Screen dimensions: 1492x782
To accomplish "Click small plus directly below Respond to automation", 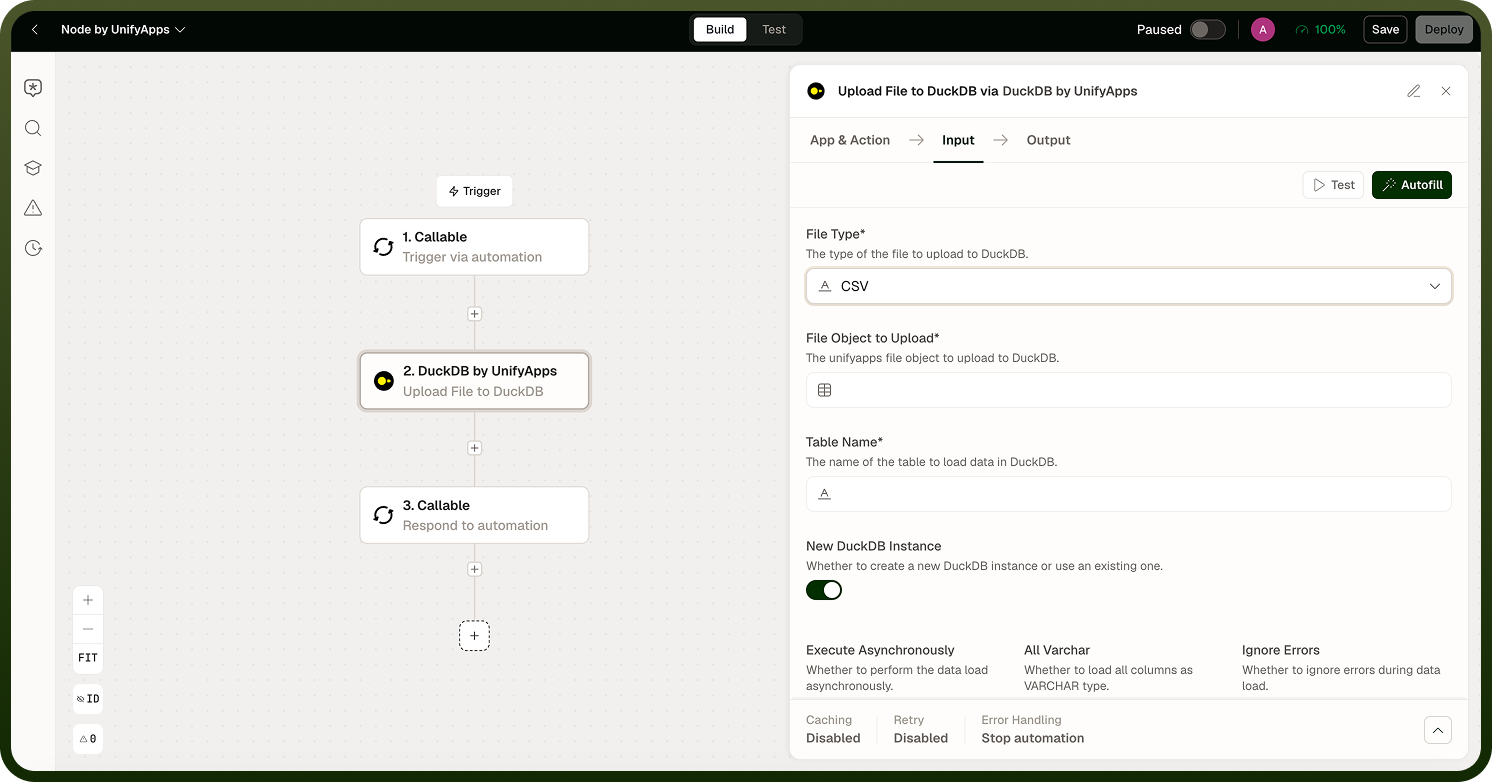I will pos(475,569).
